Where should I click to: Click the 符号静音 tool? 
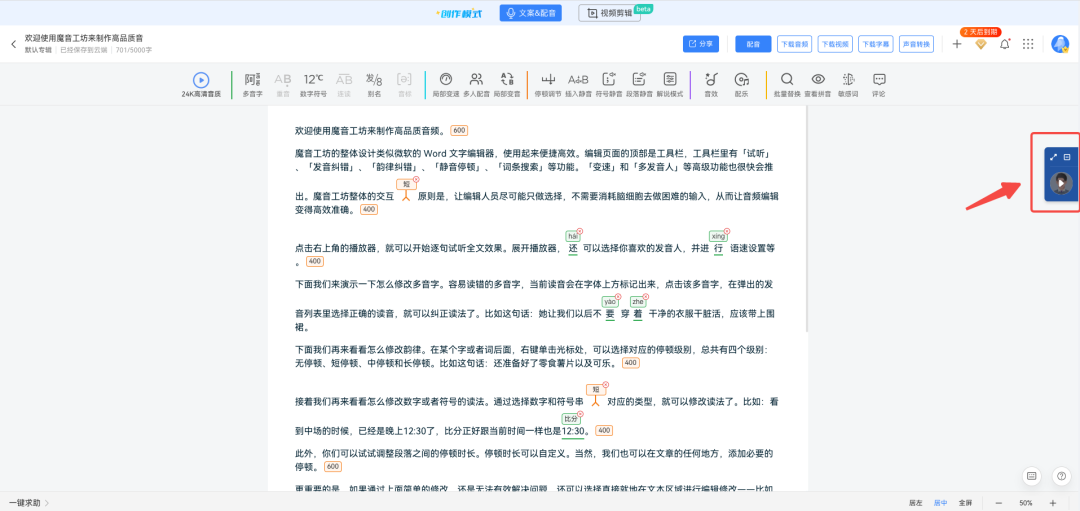click(x=609, y=85)
